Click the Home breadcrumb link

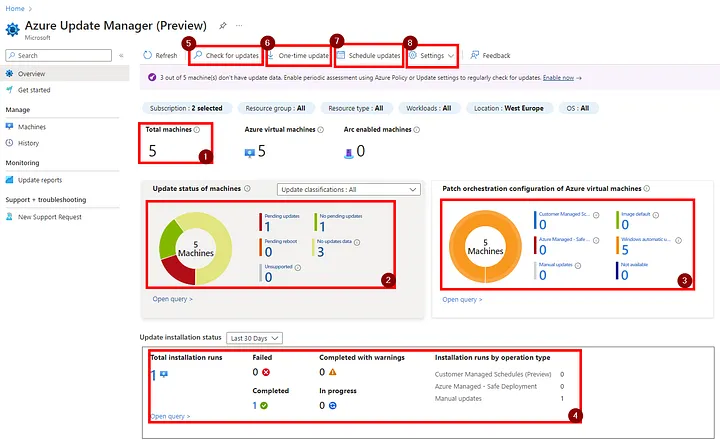[x=16, y=7]
